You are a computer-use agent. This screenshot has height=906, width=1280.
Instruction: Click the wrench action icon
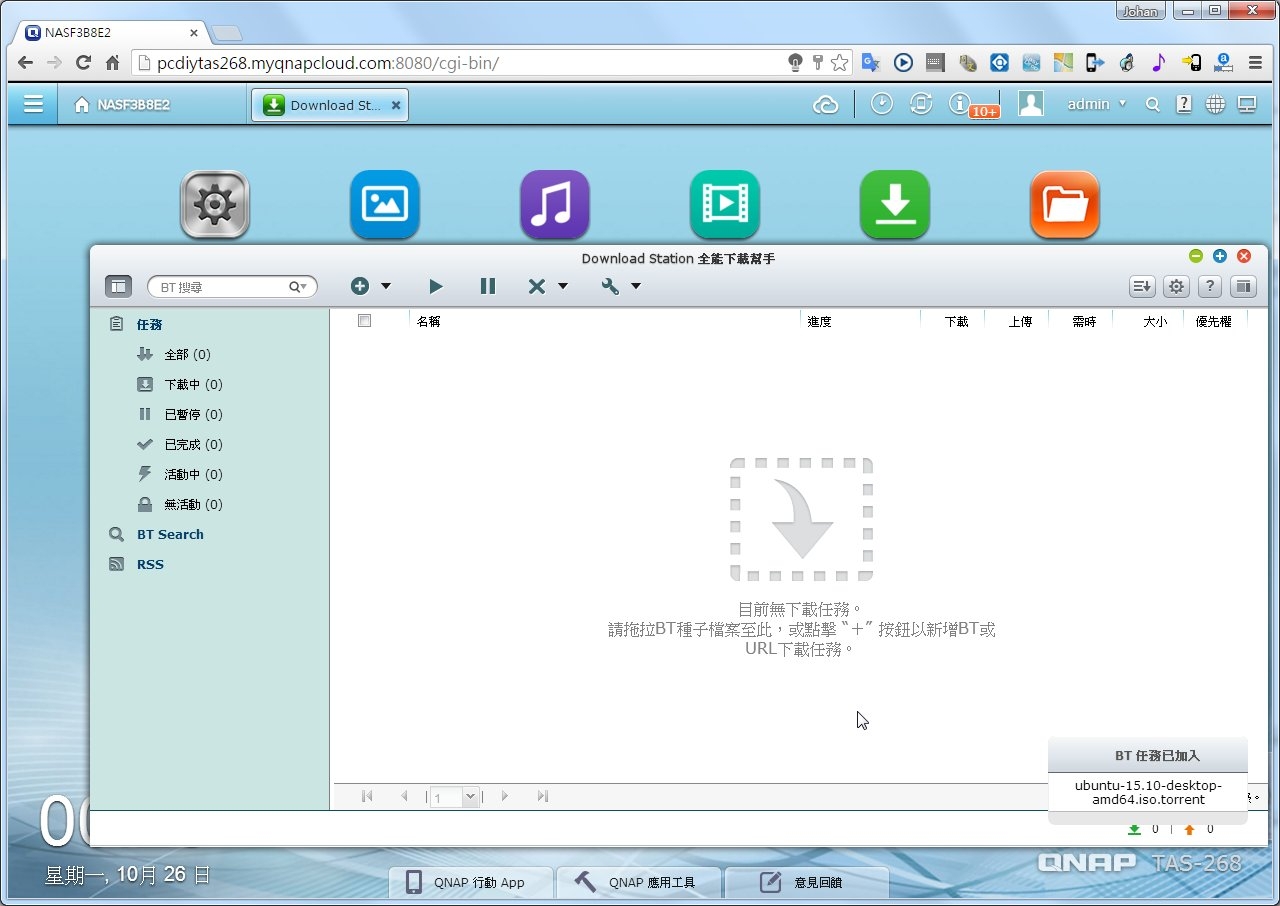pos(610,287)
